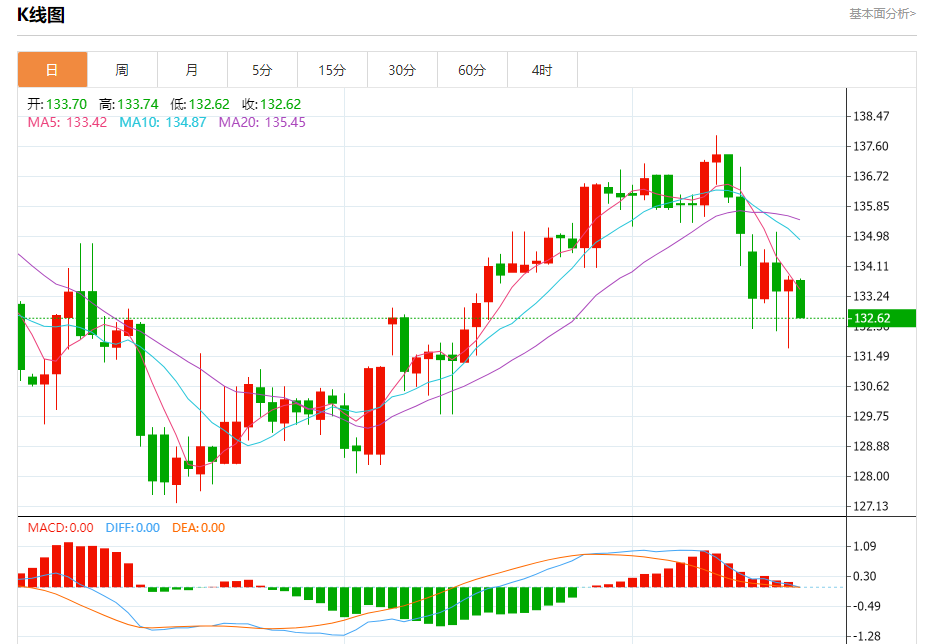Select the 日 daily chart tab
The image size is (926, 644).
point(53,70)
